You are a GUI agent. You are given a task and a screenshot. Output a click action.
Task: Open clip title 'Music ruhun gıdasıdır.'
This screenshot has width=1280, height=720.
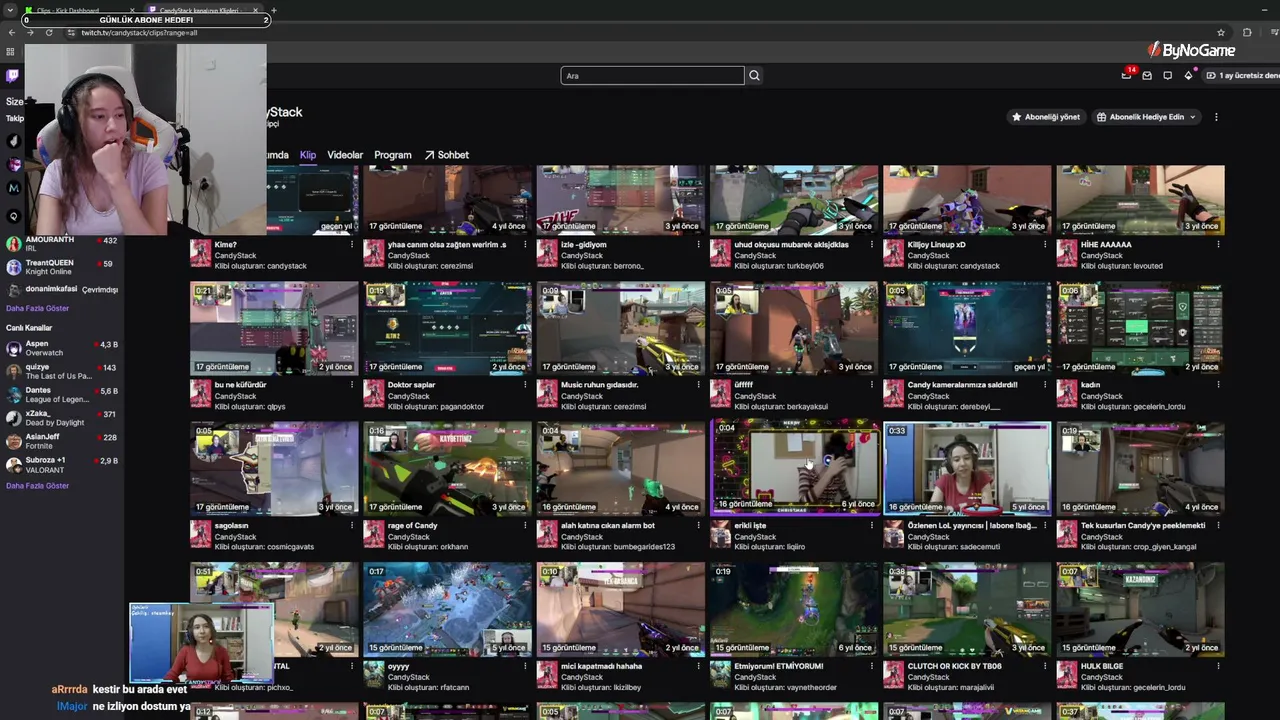599,385
